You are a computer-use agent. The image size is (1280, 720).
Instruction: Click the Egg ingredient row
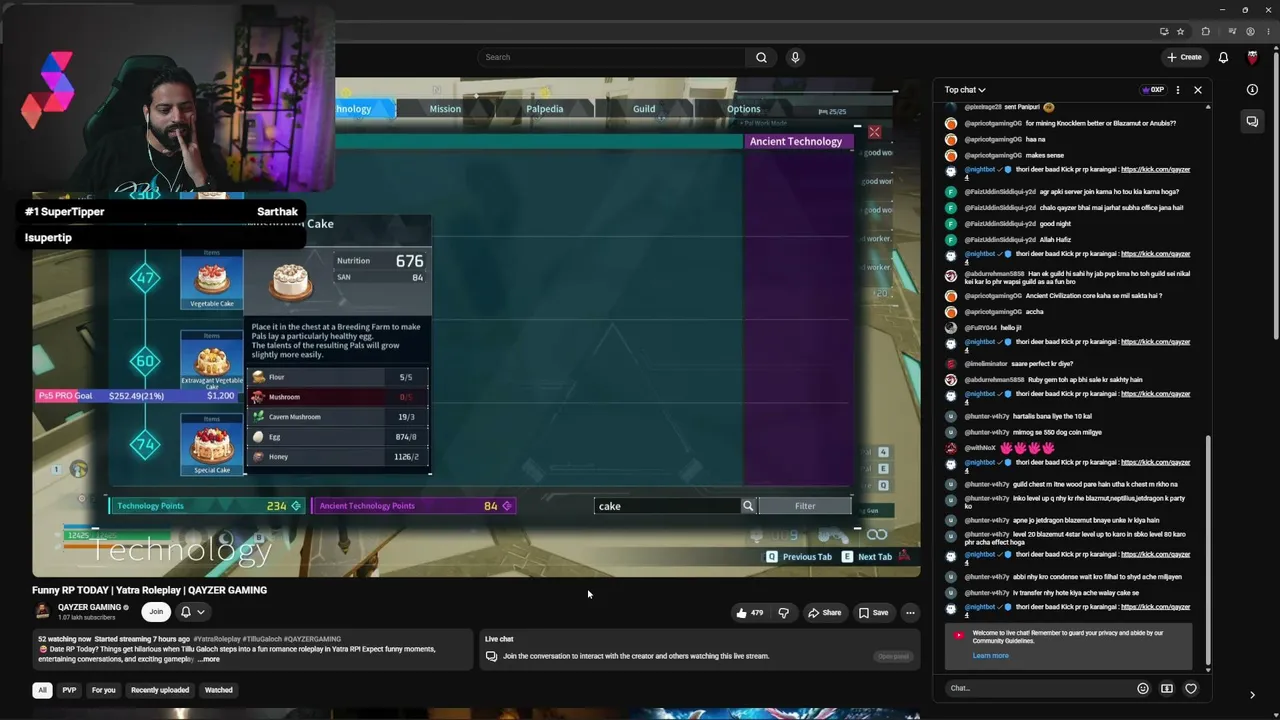pyautogui.click(x=338, y=437)
